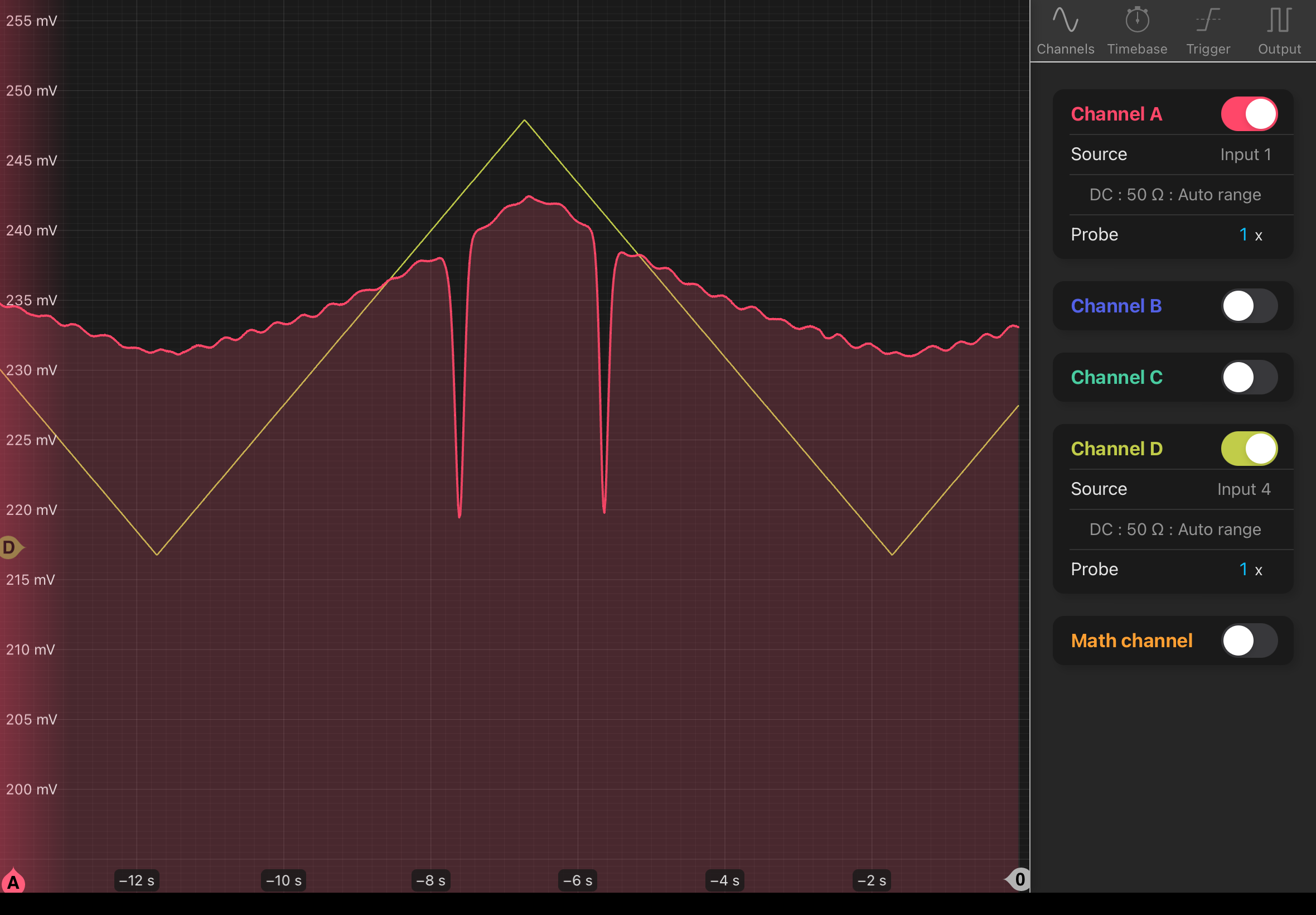The height and width of the screenshot is (915, 1316).
Task: Enable the Channel B switch
Action: click(1249, 306)
